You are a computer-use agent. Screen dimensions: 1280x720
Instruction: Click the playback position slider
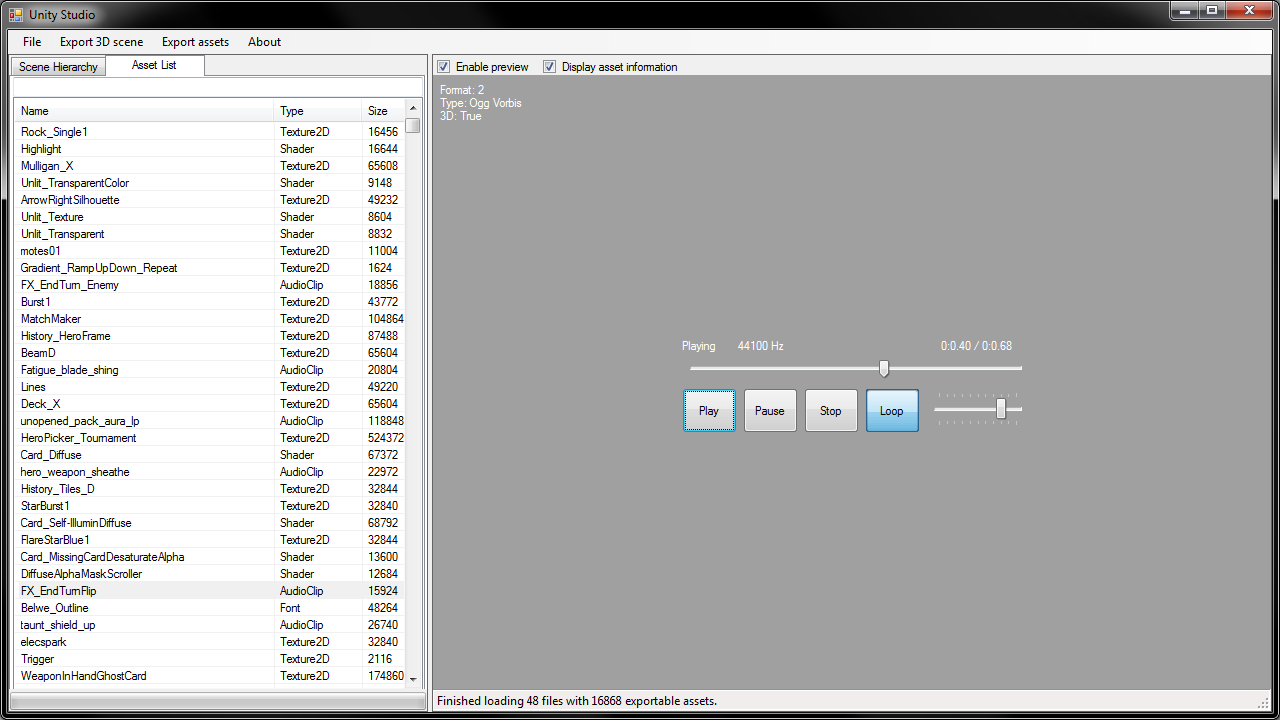(x=883, y=368)
